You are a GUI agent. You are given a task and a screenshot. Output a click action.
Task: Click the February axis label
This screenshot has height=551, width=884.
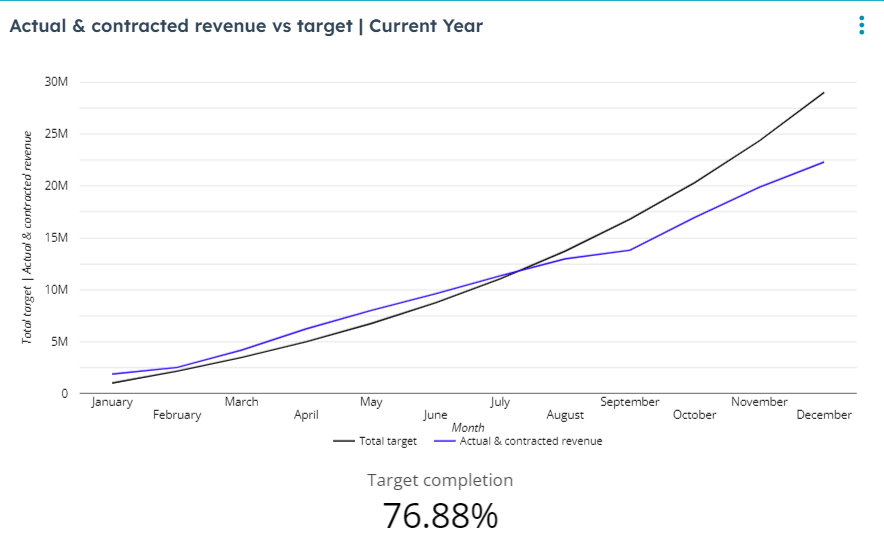177,415
